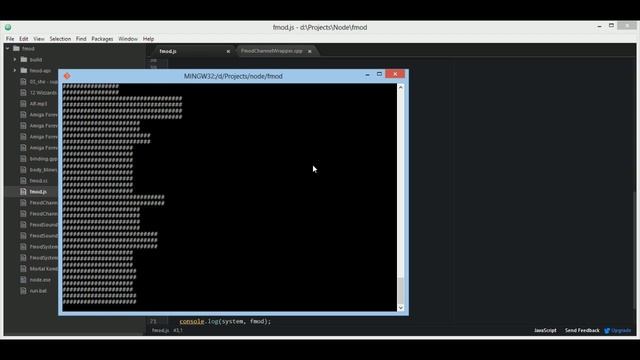
Task: Select the Mortal Kombat file
Action: tap(43, 269)
